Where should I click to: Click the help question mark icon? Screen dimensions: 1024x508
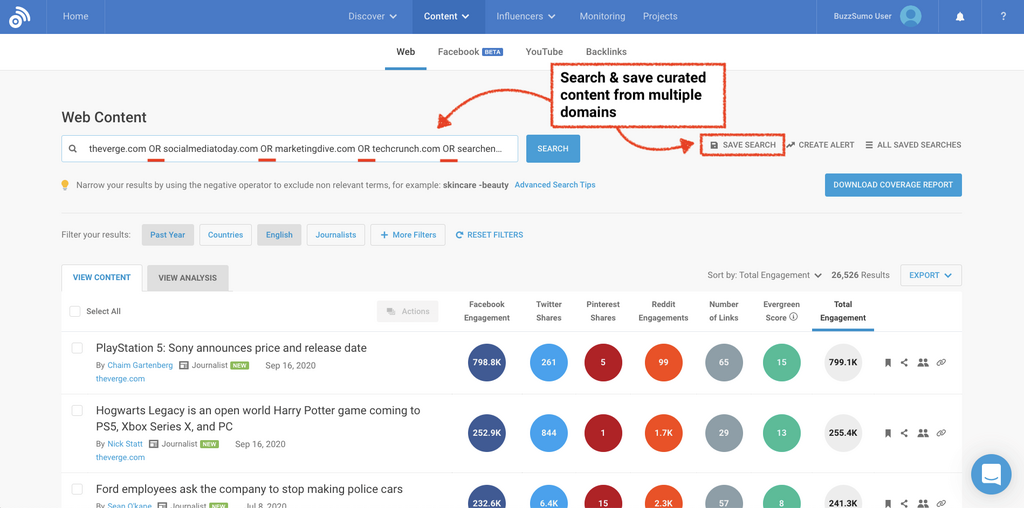(1003, 17)
